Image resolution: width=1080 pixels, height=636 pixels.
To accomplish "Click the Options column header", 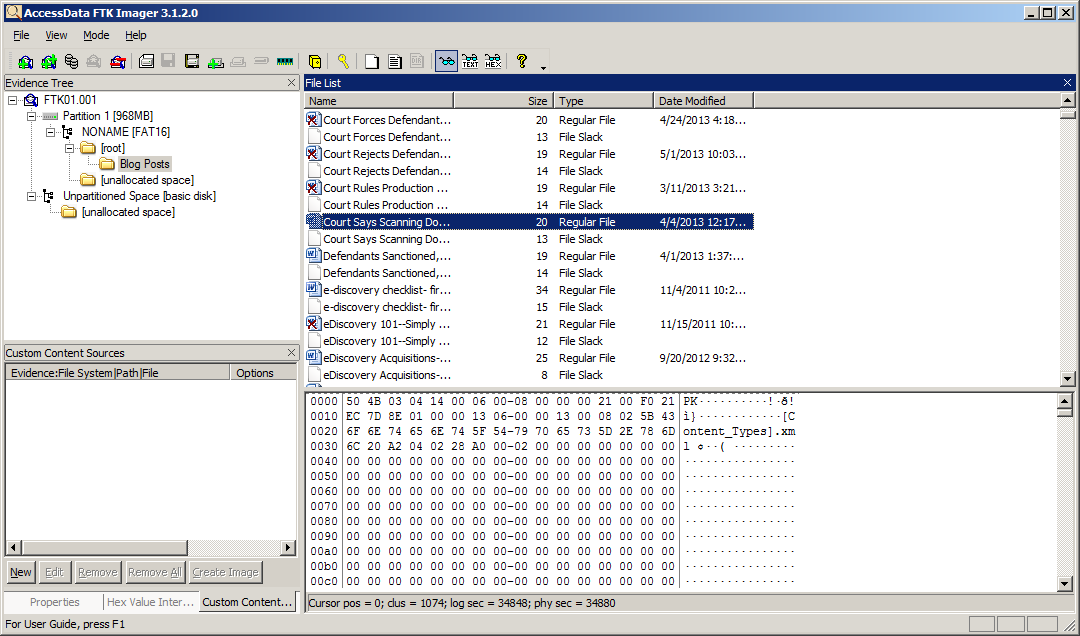I will pyautogui.click(x=263, y=373).
